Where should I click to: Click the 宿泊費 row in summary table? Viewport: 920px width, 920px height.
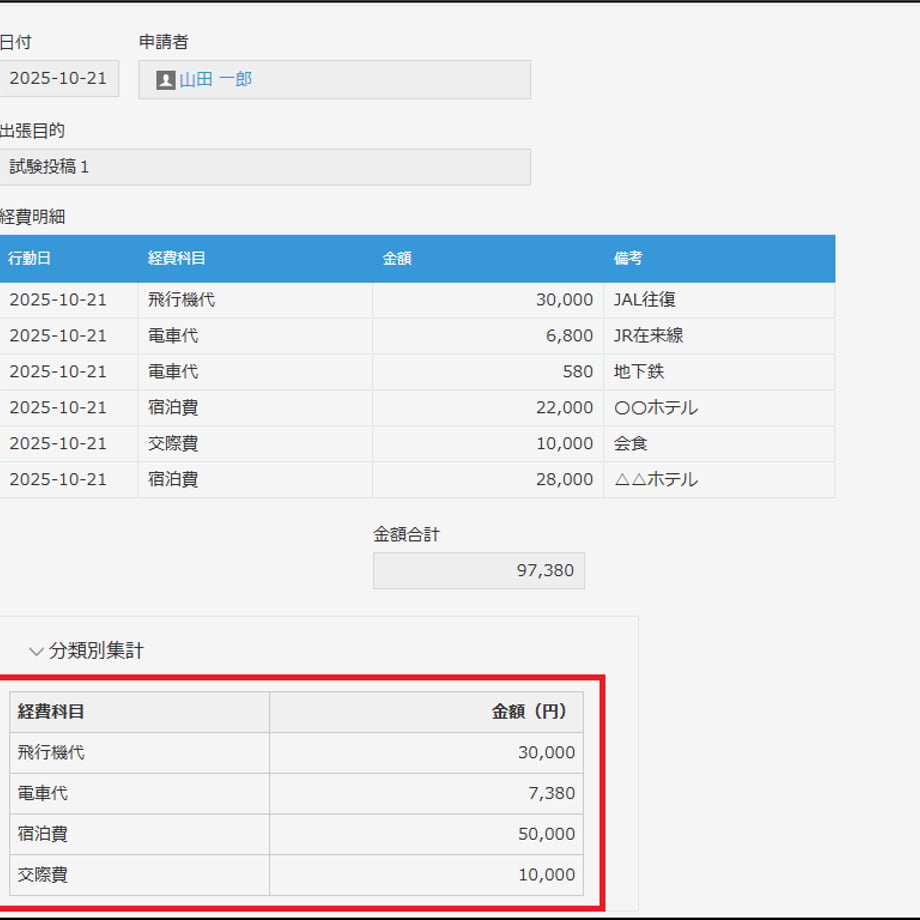(296, 834)
